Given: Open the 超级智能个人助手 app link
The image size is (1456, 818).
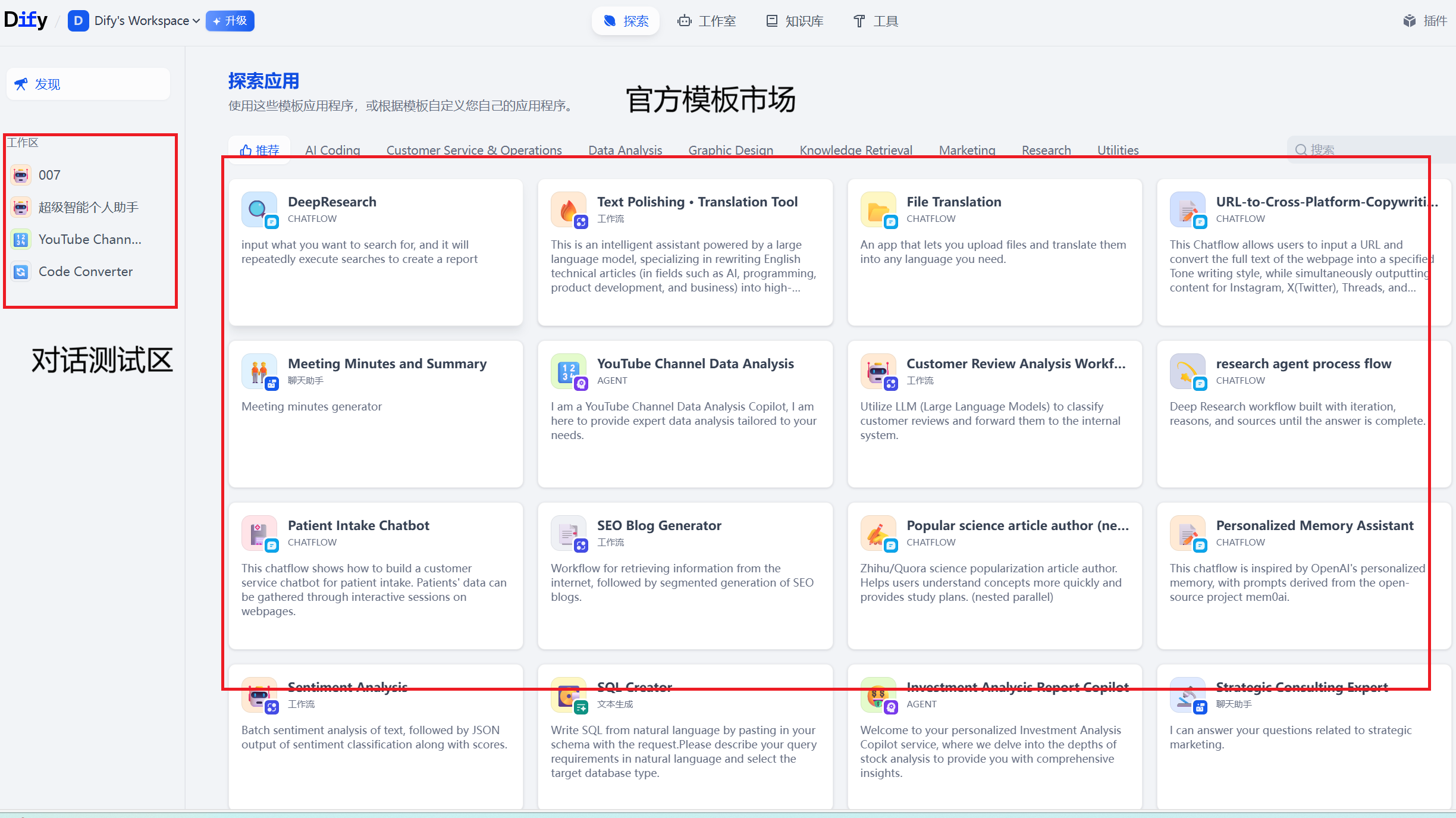Looking at the screenshot, I should pyautogui.click(x=88, y=206).
